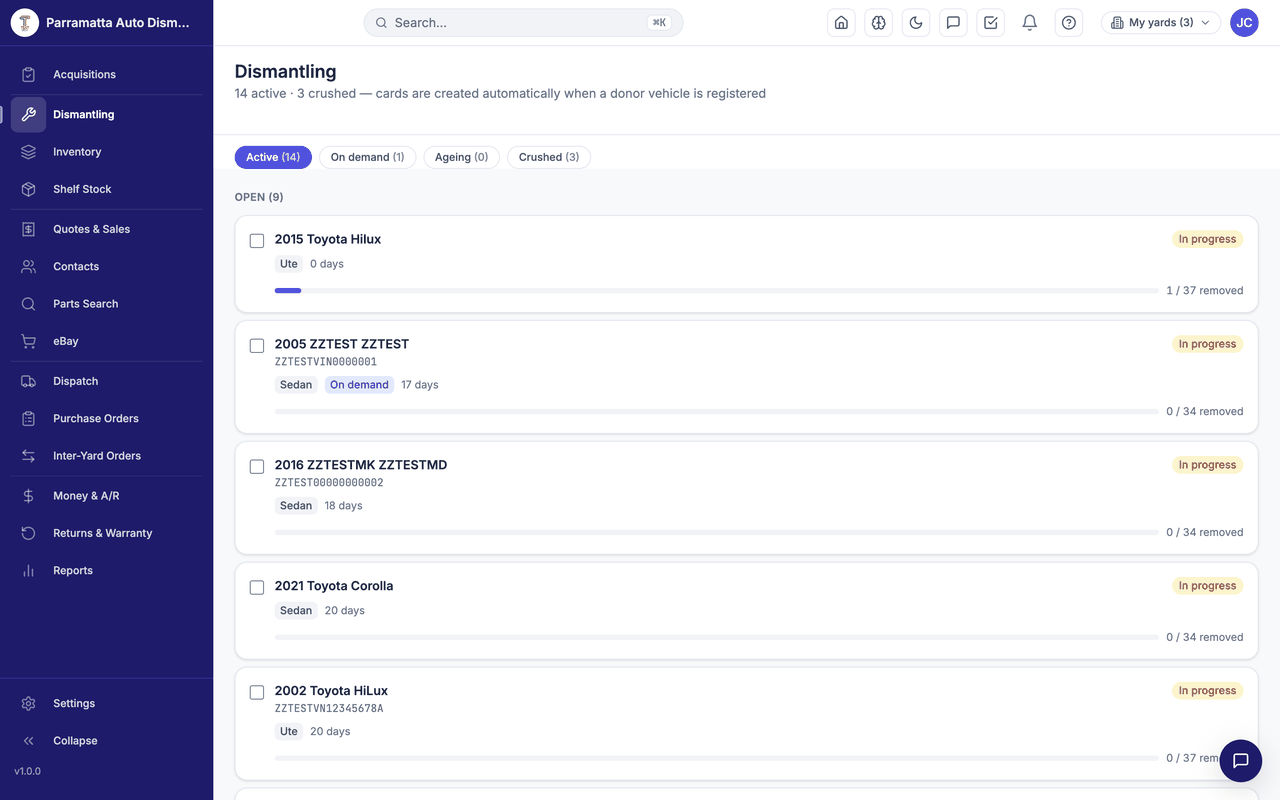Select the 2005 ZZTEST ZZTEST card checkbox

tap(257, 346)
